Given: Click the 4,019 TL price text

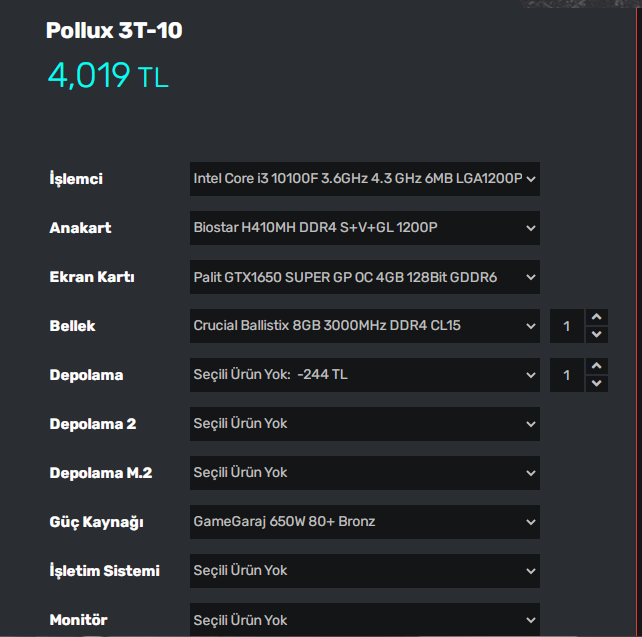Looking at the screenshot, I should pos(108,76).
